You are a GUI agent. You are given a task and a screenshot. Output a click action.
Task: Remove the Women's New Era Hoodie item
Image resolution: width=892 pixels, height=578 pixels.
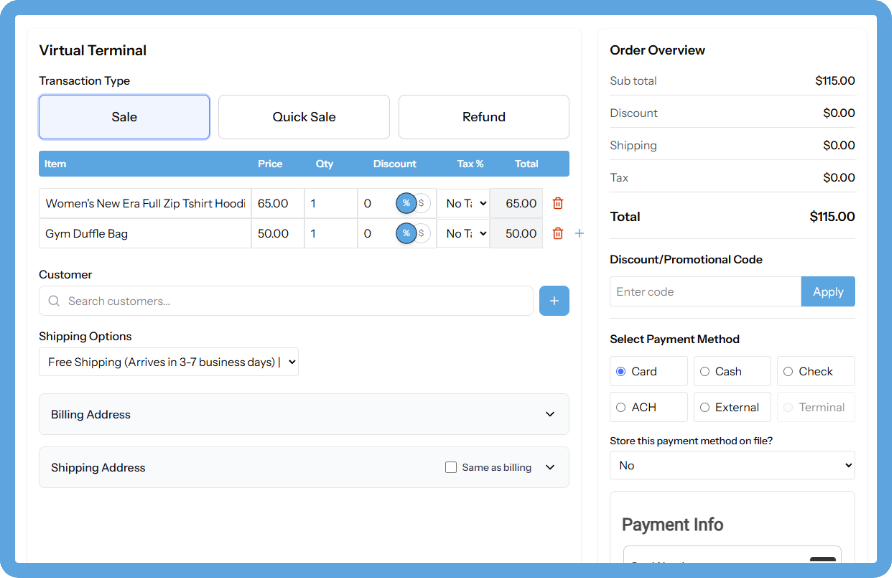coord(558,203)
